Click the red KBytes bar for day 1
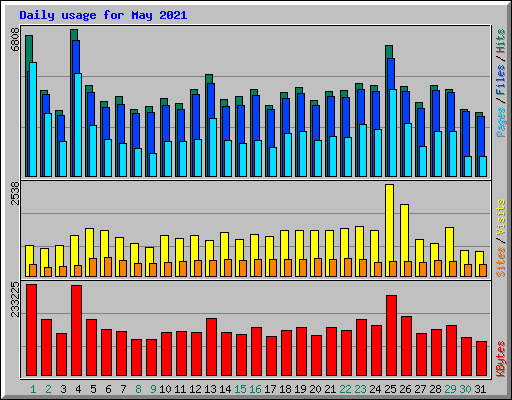Image resolution: width=512 pixels, height=400 pixels. (31, 330)
